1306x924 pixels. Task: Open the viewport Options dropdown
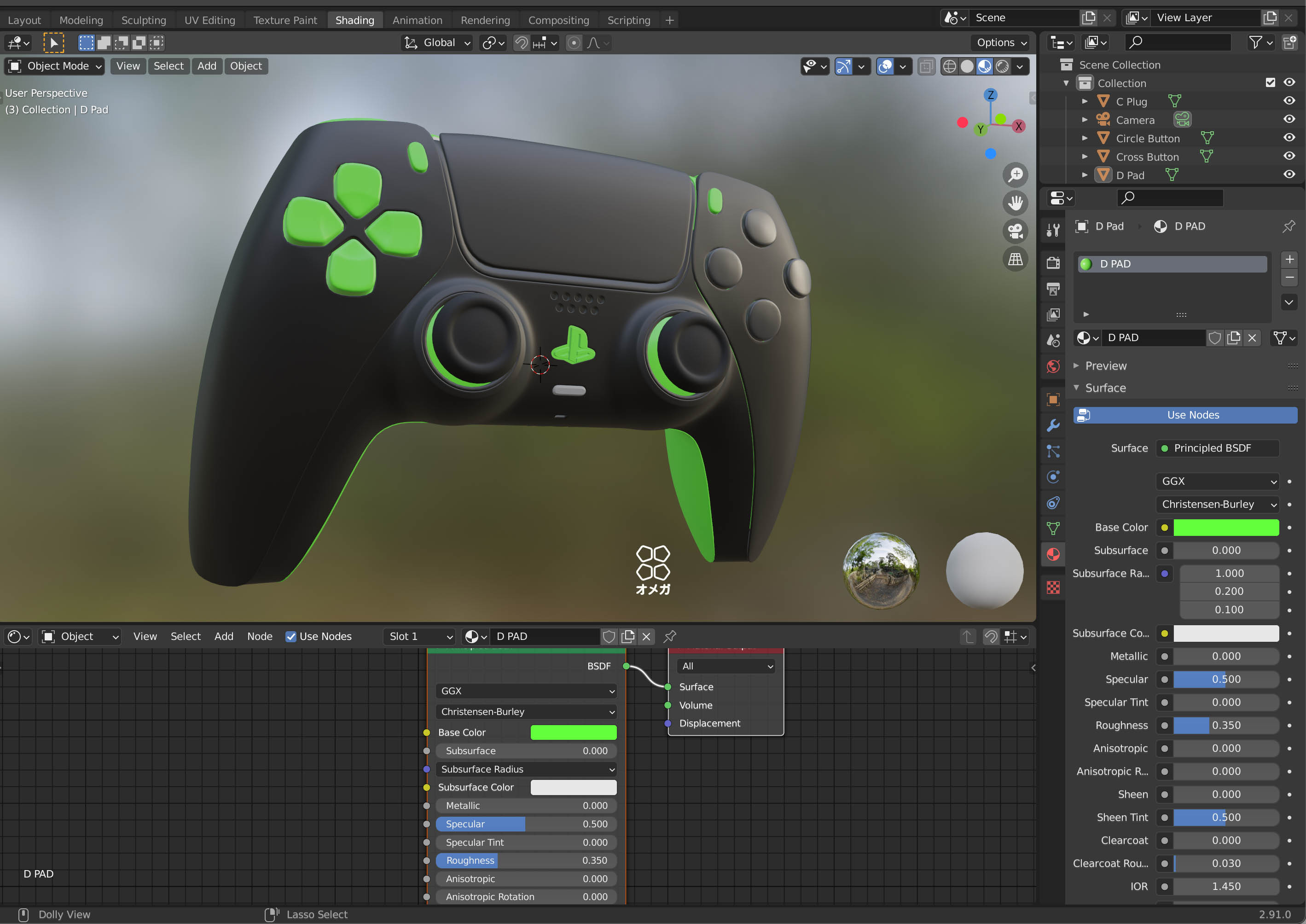(x=1002, y=43)
